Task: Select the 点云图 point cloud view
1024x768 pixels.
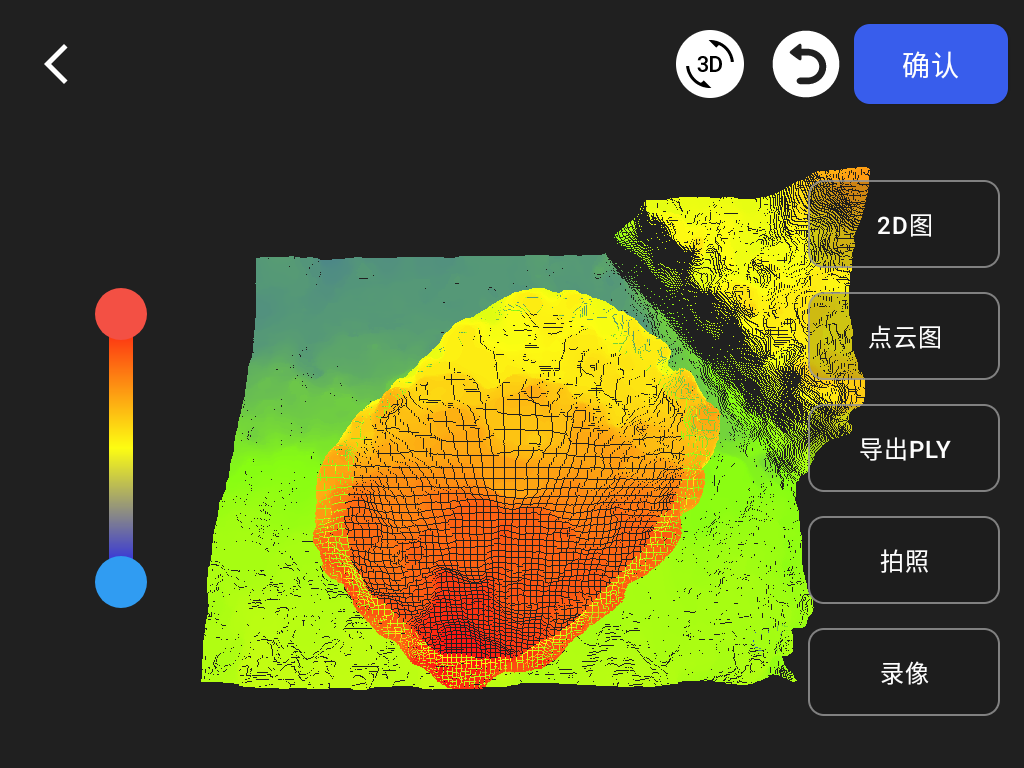Action: 904,337
